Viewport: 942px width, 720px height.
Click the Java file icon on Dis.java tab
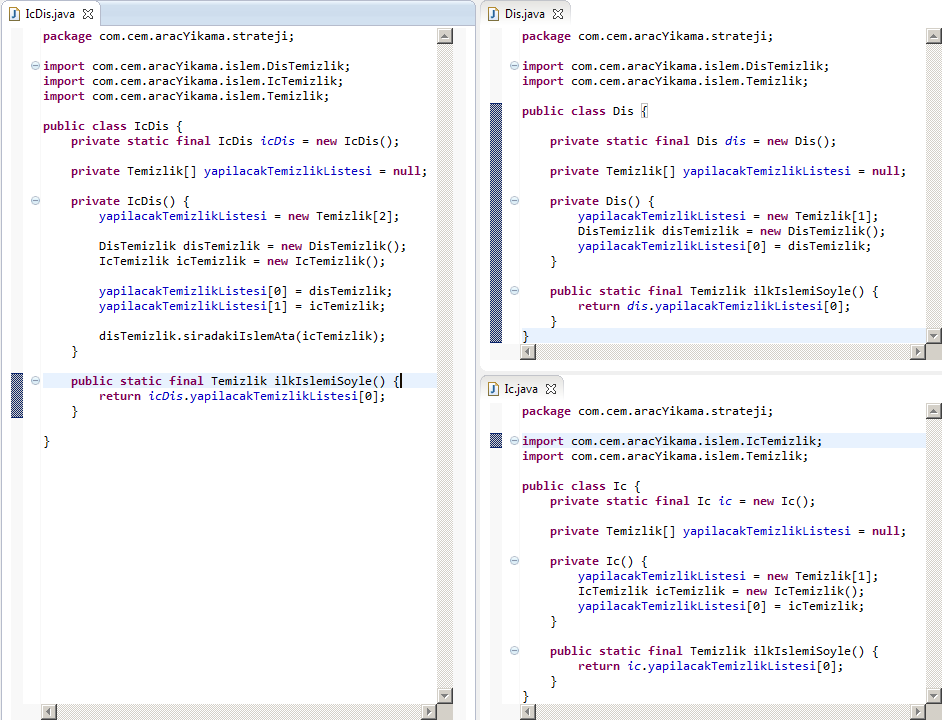tap(493, 15)
